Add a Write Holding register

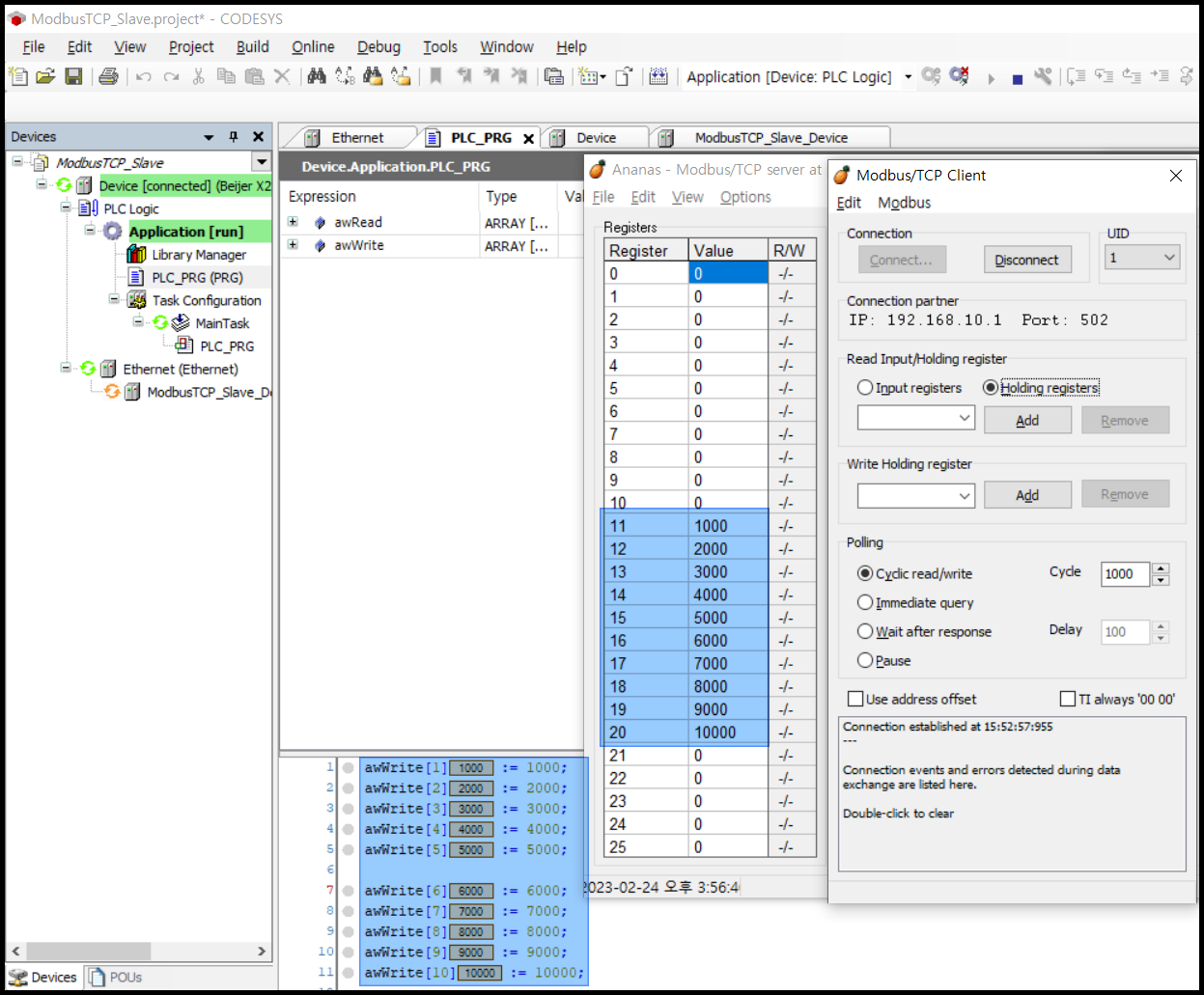(x=1027, y=494)
